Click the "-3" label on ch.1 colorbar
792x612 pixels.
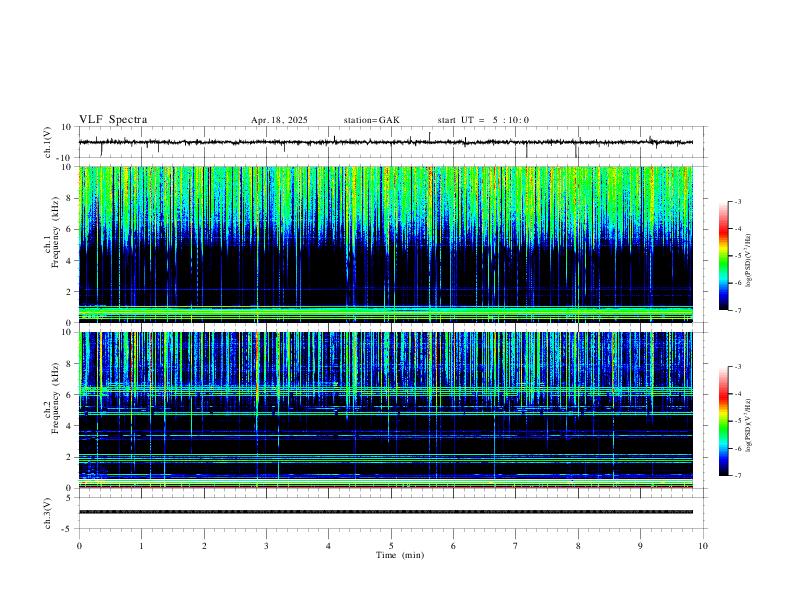pos(737,201)
